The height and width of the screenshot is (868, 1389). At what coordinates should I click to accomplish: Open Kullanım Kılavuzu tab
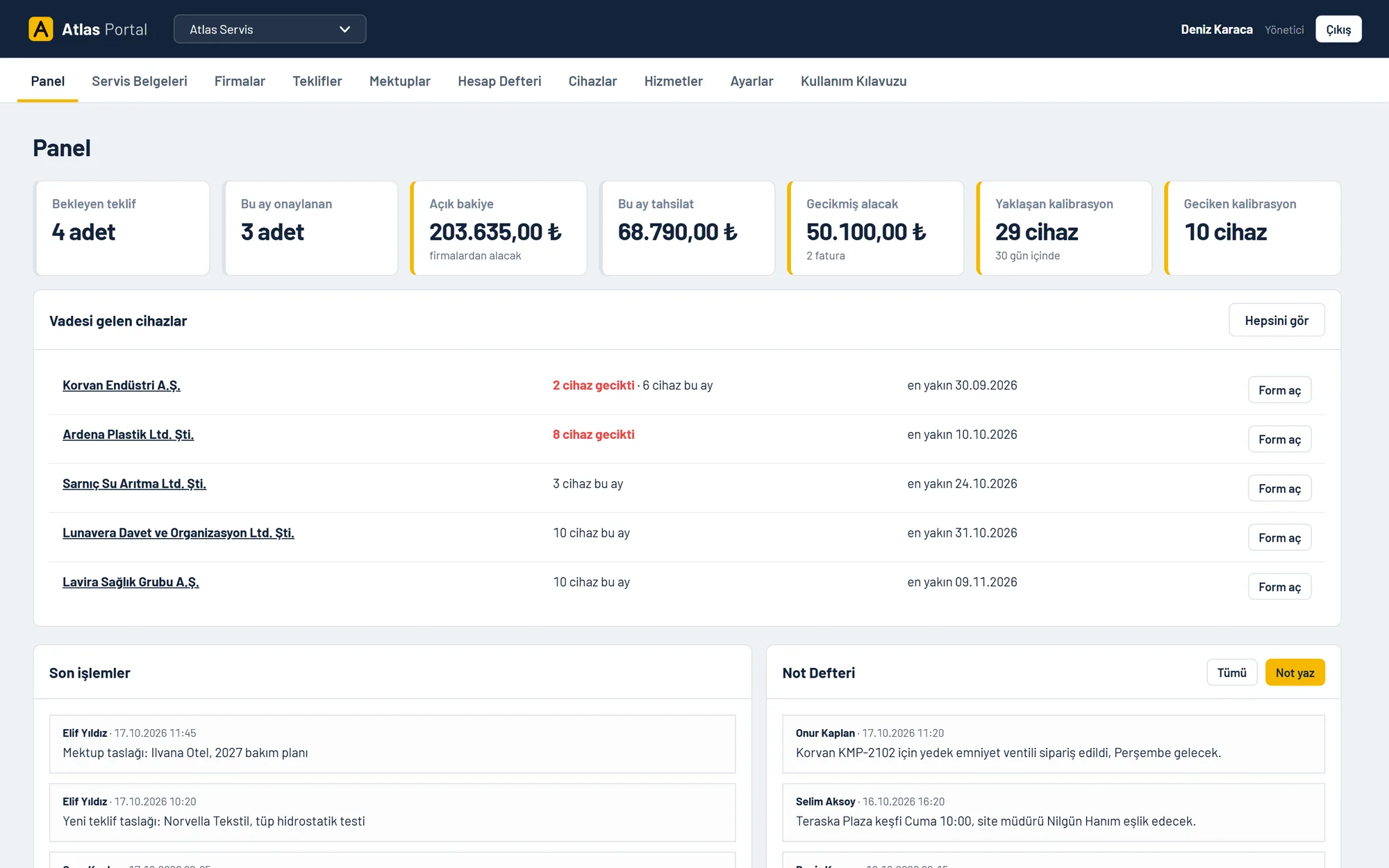(854, 81)
